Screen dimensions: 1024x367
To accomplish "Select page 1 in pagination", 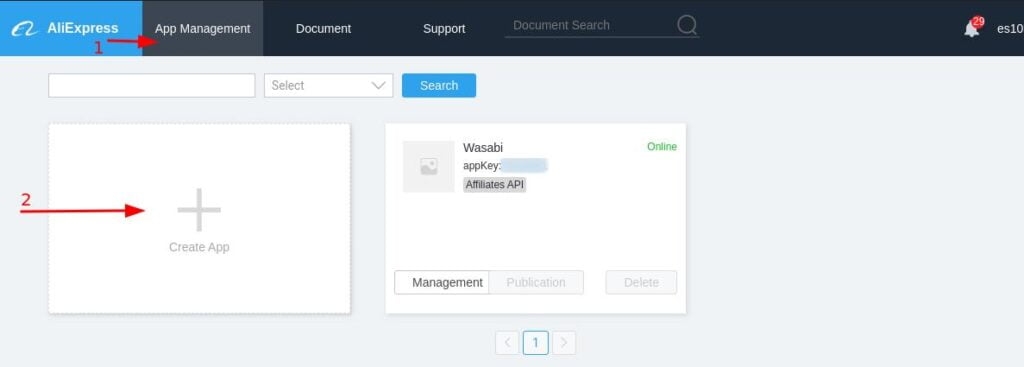I will 536,343.
